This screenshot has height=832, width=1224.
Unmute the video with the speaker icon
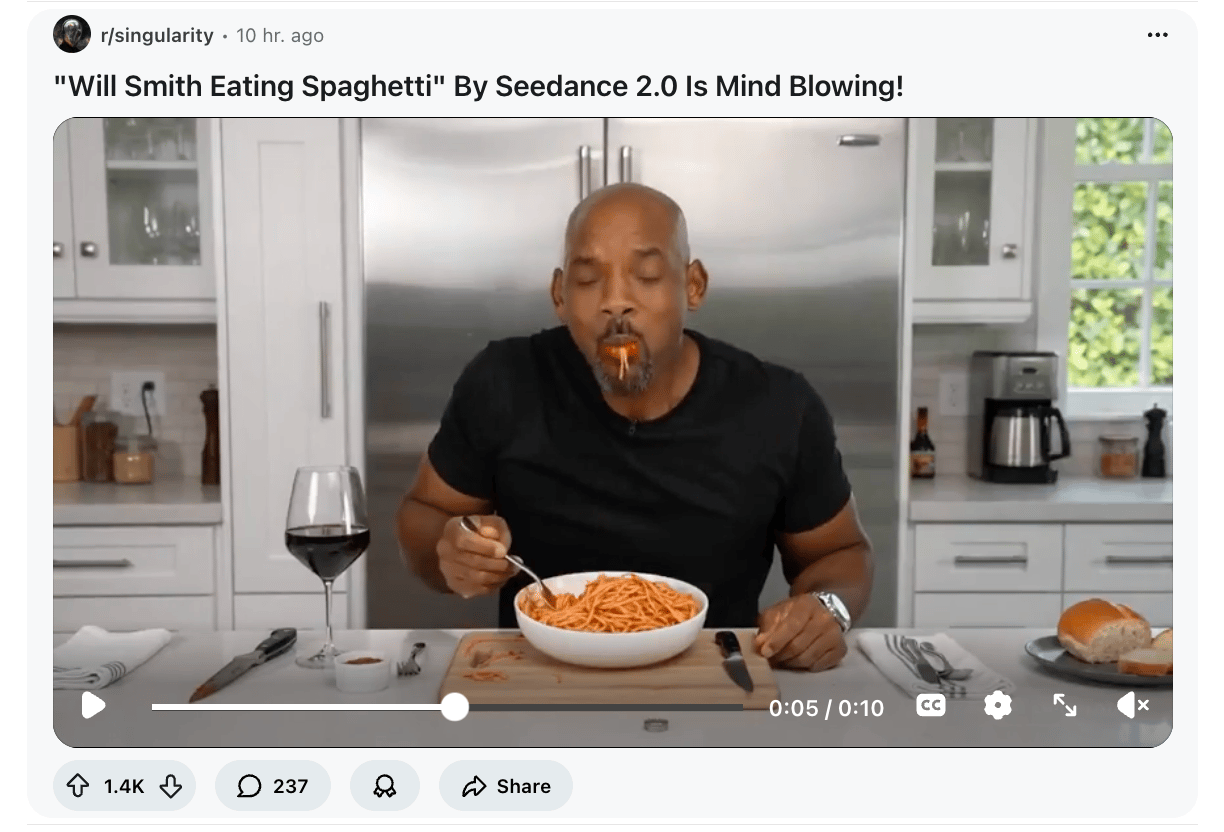tap(1132, 706)
